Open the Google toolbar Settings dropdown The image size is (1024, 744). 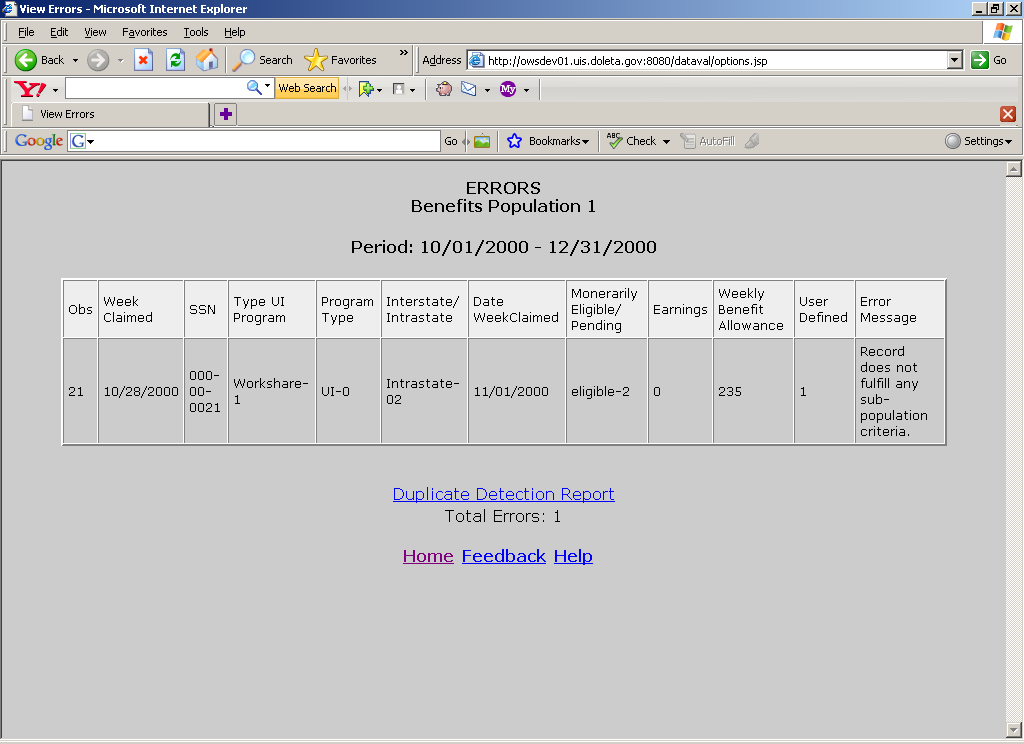pyautogui.click(x=978, y=141)
